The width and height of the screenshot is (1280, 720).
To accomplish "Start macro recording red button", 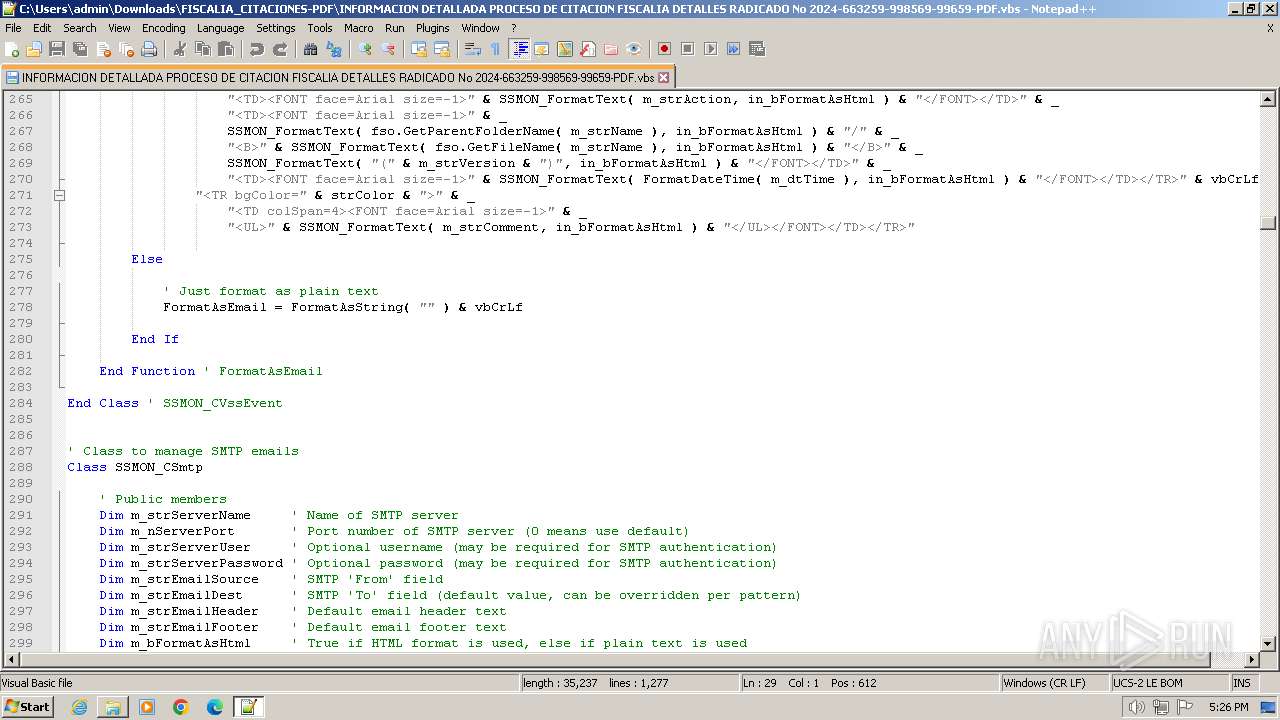I will pyautogui.click(x=664, y=49).
